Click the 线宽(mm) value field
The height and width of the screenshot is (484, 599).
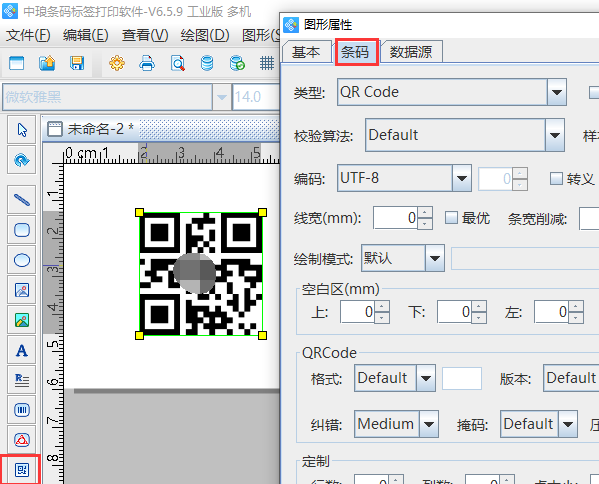pyautogui.click(x=395, y=218)
